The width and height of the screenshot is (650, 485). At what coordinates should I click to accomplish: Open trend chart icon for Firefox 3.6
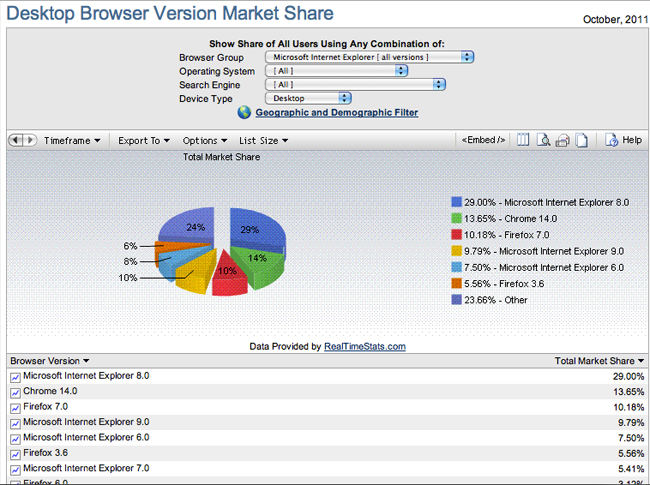tap(15, 454)
